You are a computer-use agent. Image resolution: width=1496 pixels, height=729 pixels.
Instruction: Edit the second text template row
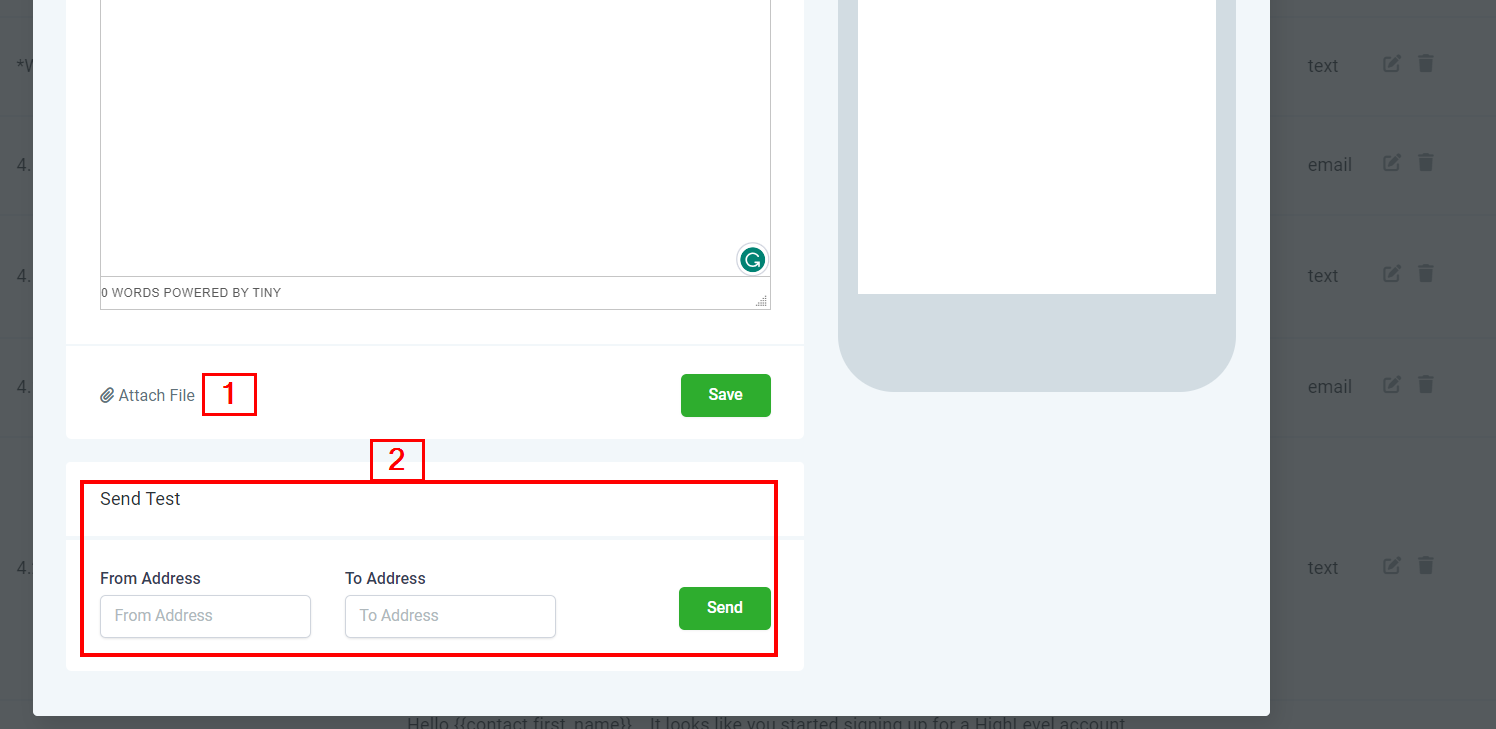pos(1392,274)
